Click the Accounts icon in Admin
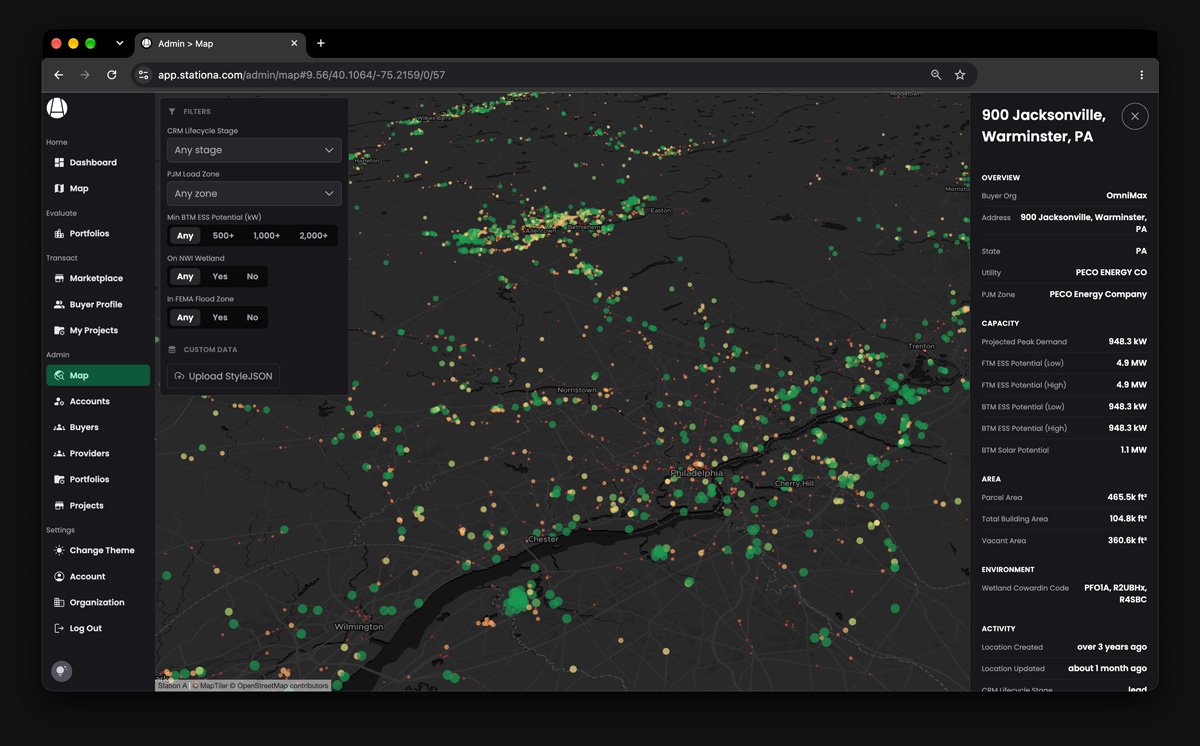The height and width of the screenshot is (746, 1200). 59,401
